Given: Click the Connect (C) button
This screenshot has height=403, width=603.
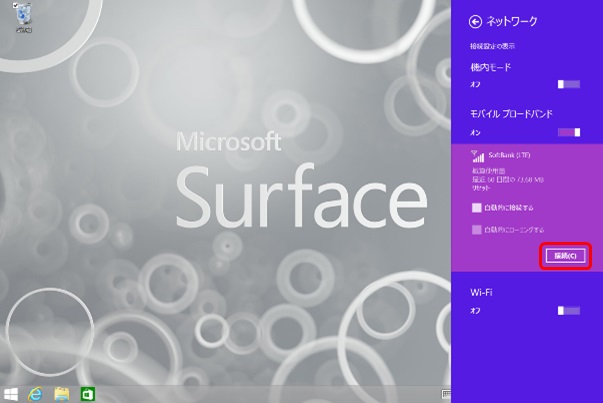Looking at the screenshot, I should 565,256.
